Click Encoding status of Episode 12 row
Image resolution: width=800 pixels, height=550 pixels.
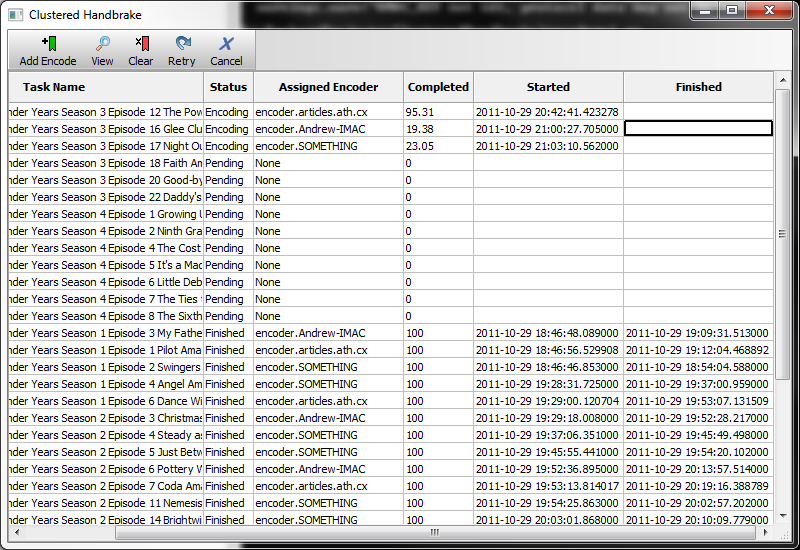(227, 112)
